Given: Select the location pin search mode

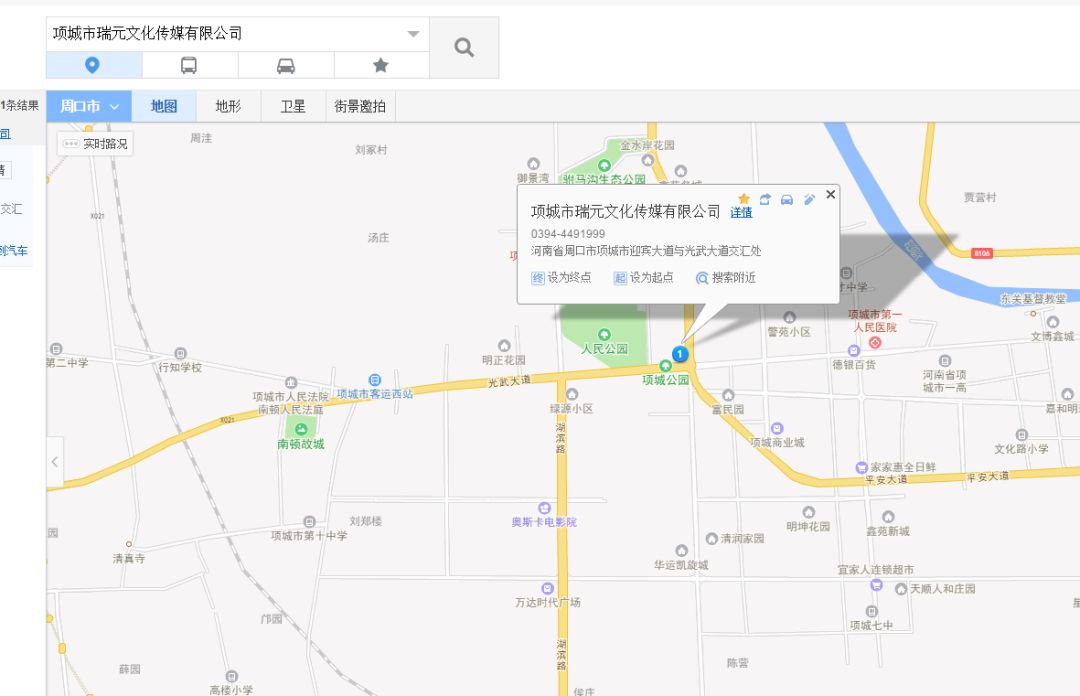Looking at the screenshot, I should 92,65.
